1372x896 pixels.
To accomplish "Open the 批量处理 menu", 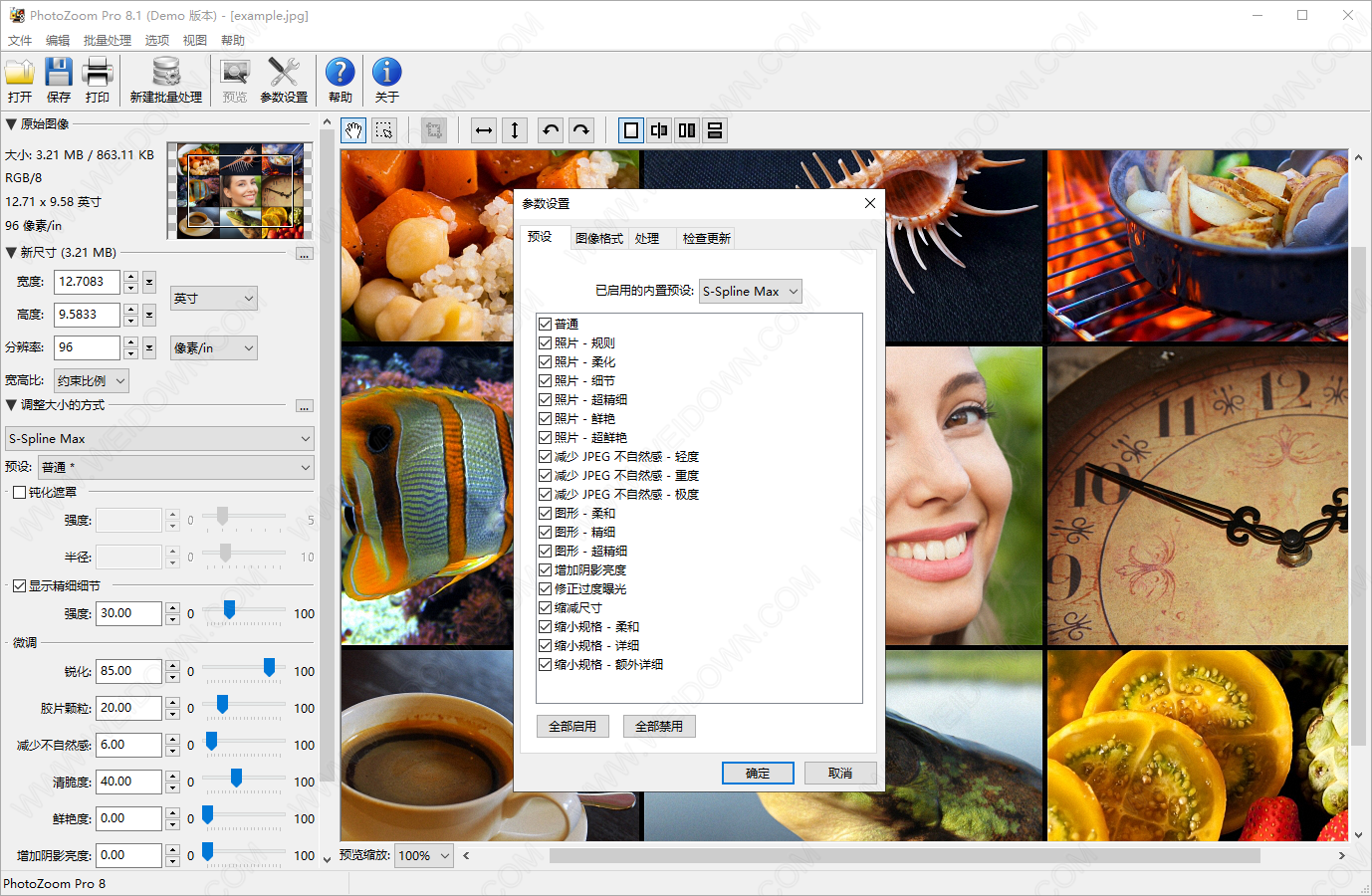I will (107, 40).
